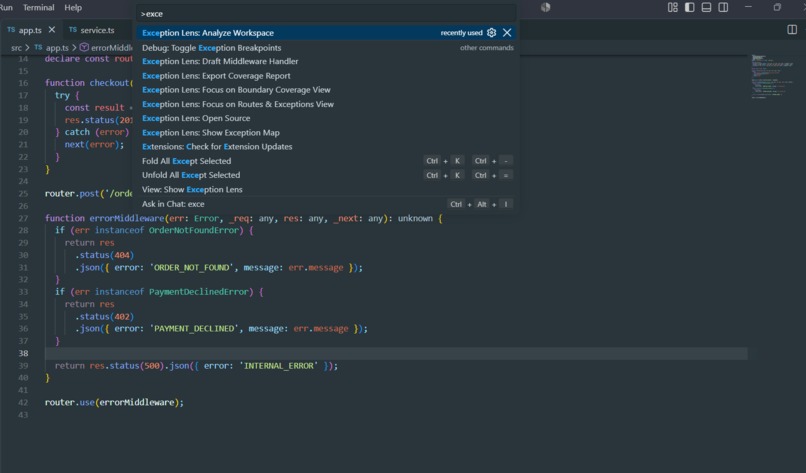The width and height of the screenshot is (806, 473).
Task: Close the app.ts tab
Action: click(51, 30)
